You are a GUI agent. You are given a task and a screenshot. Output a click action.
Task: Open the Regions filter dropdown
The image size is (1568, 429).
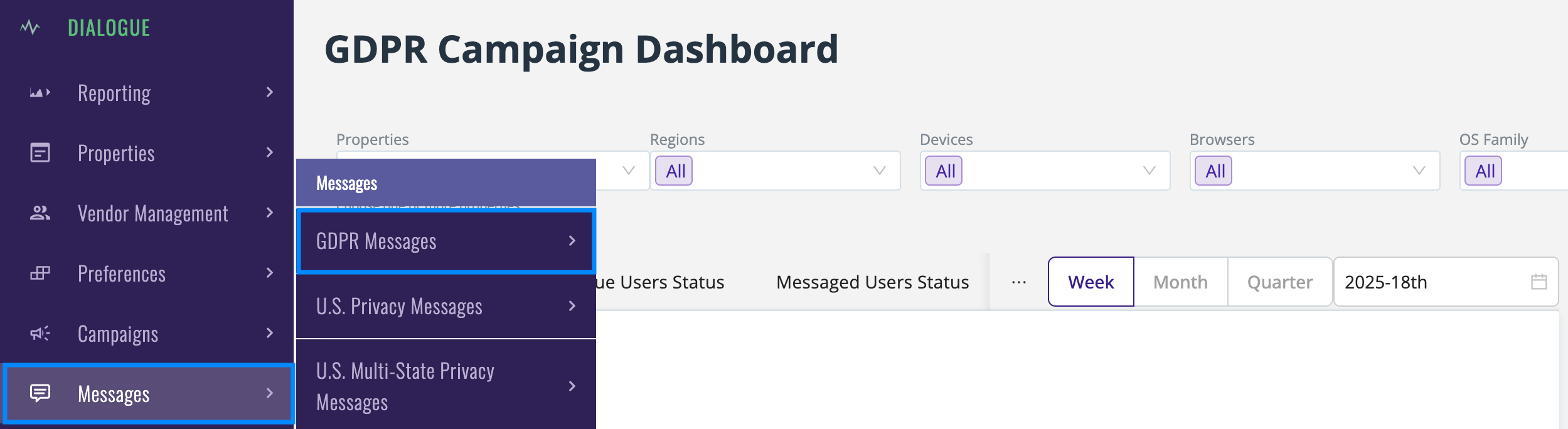775,171
